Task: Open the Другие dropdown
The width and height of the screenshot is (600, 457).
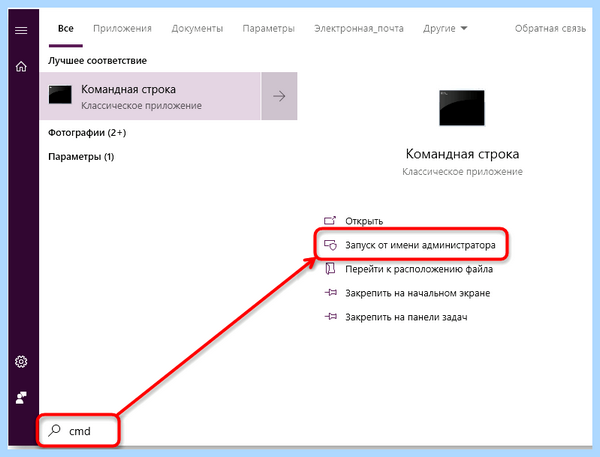Action: (445, 28)
